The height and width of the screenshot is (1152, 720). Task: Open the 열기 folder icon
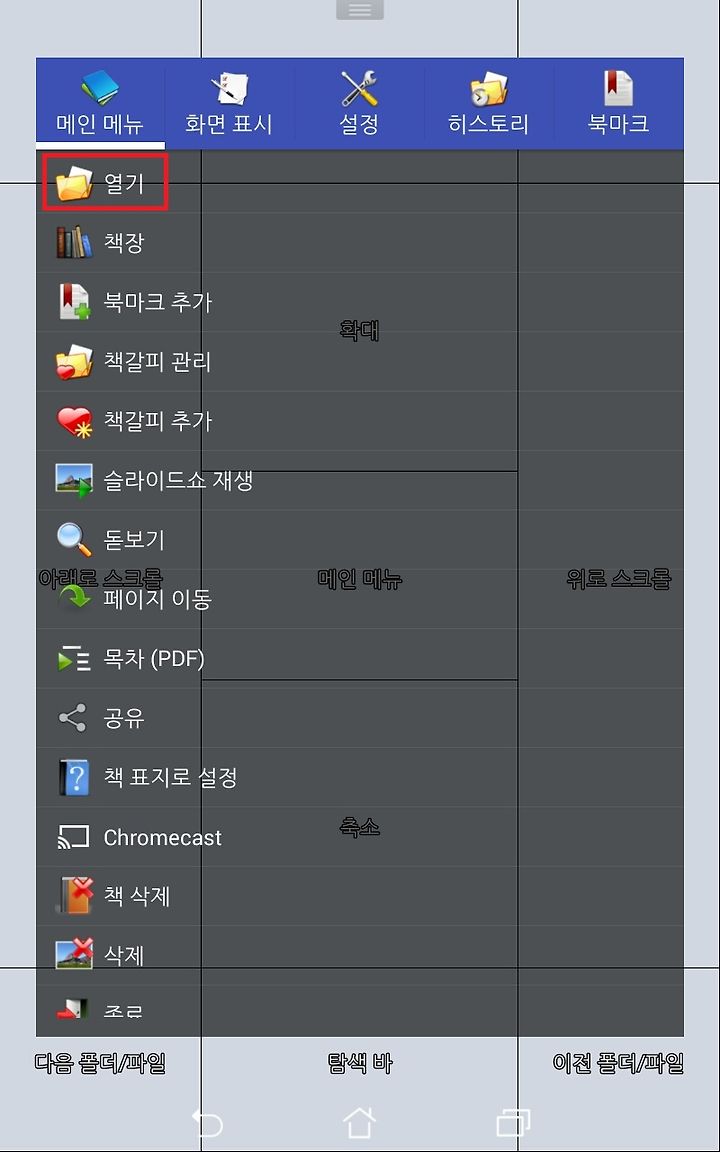(x=74, y=183)
